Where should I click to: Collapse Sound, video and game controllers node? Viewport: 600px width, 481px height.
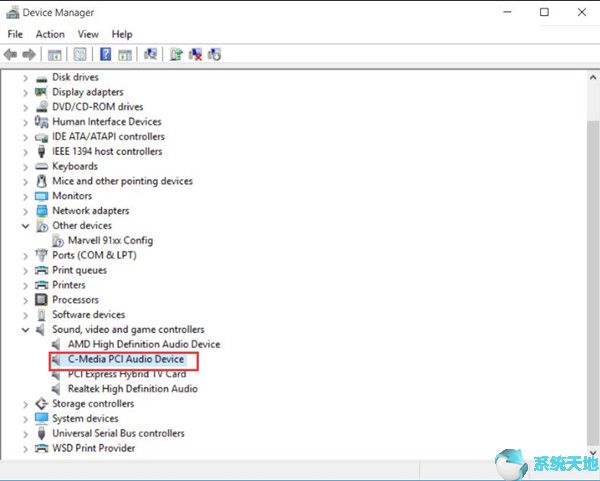click(x=25, y=329)
